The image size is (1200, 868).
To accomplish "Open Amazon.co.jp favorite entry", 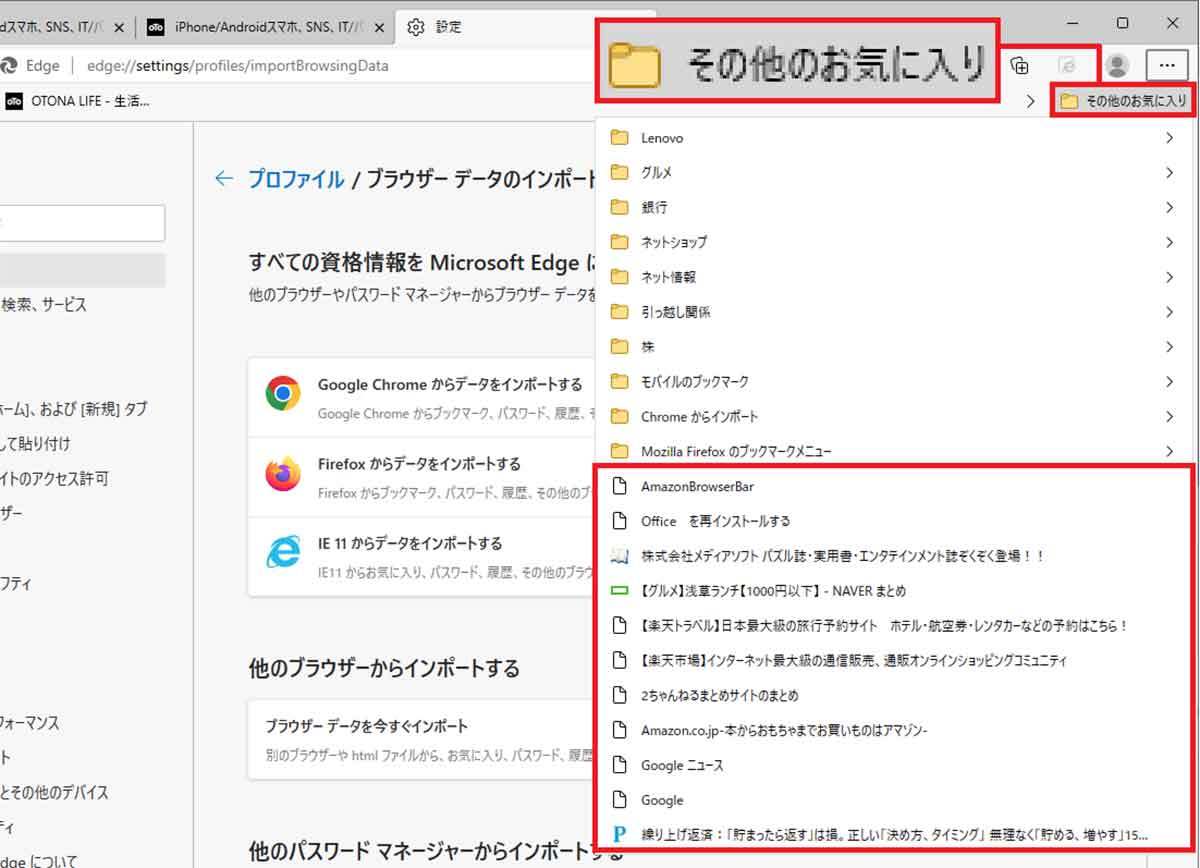I will coord(895,730).
